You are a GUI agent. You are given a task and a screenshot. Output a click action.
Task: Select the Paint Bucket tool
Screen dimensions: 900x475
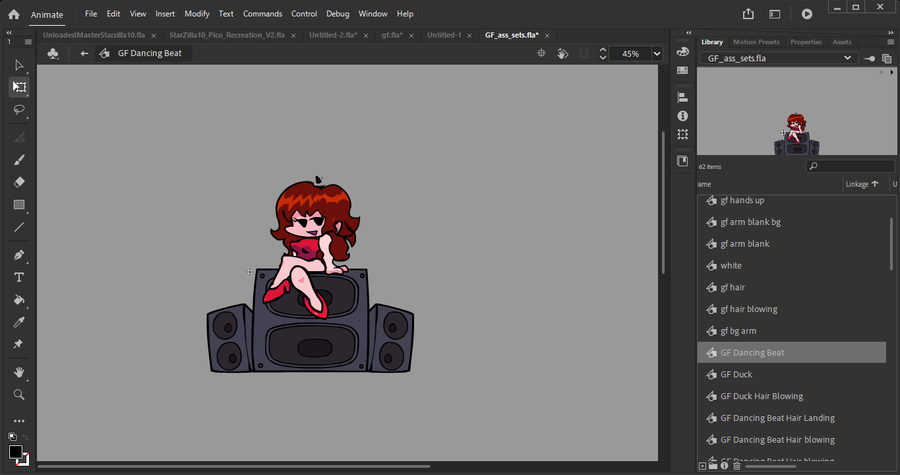[x=19, y=300]
